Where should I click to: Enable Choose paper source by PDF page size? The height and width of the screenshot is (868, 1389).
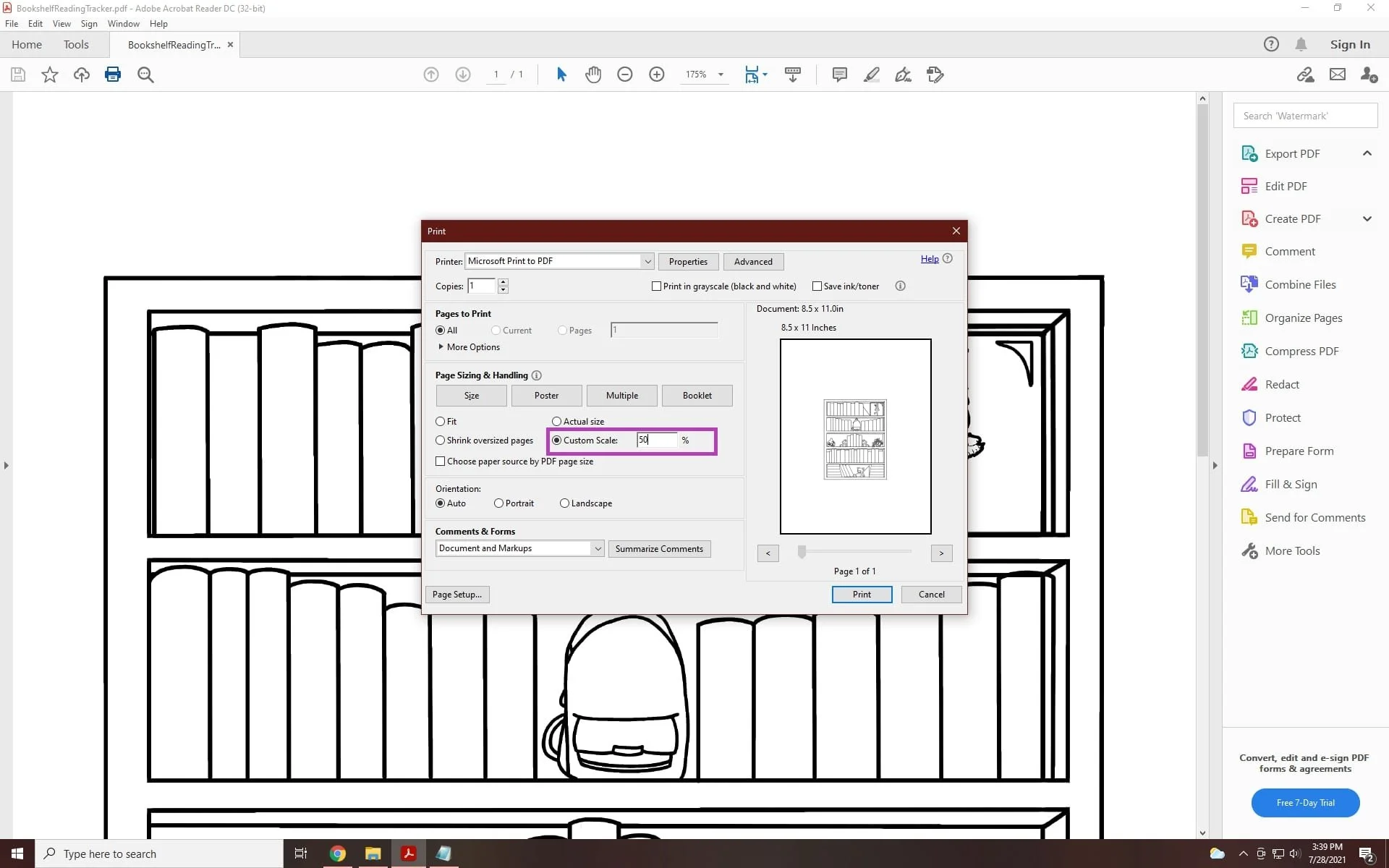point(441,461)
